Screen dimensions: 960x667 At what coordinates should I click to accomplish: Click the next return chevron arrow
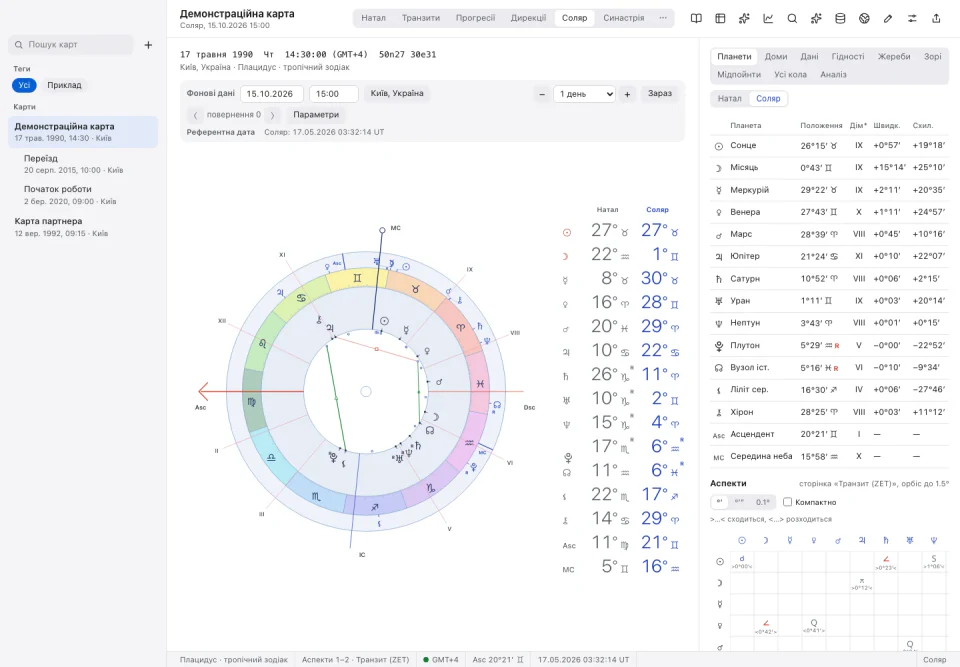click(272, 115)
